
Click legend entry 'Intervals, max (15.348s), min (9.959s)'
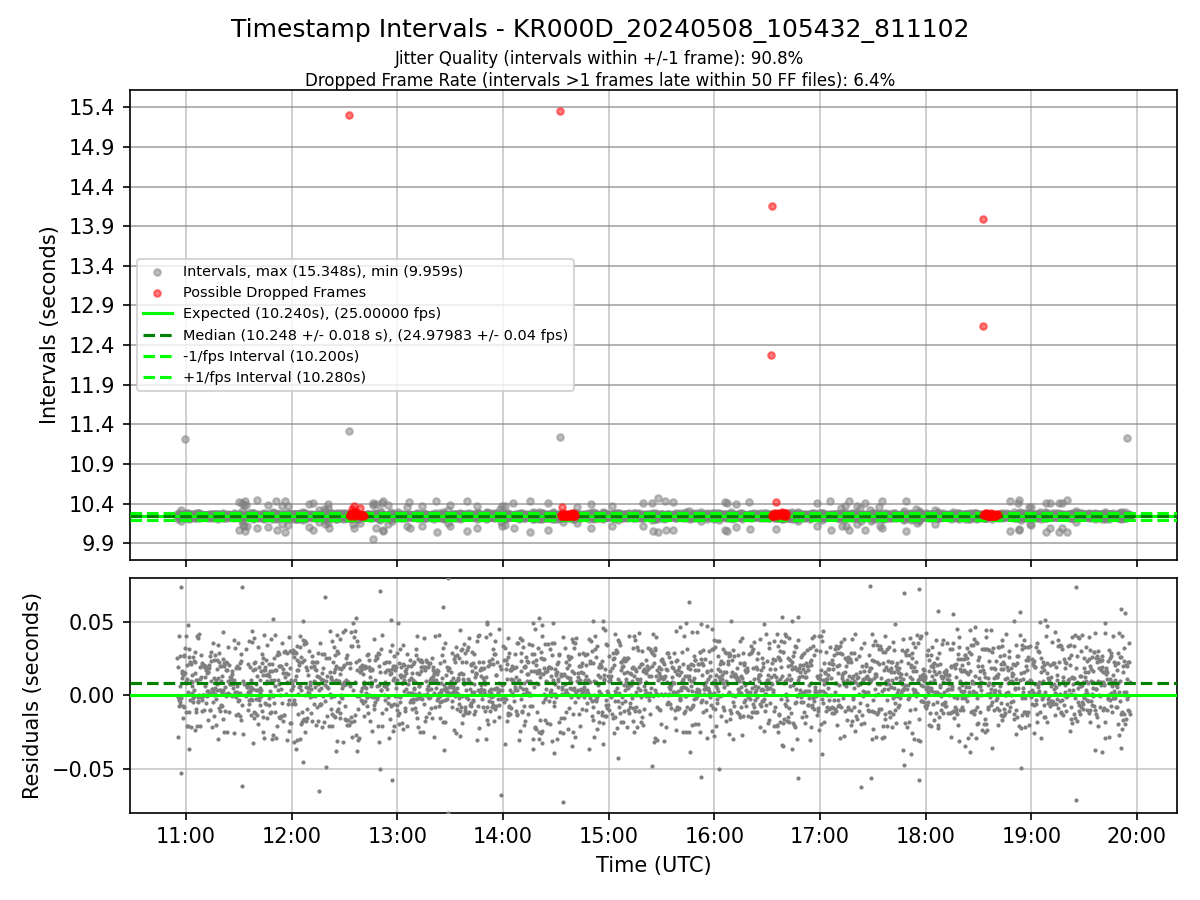322,271
